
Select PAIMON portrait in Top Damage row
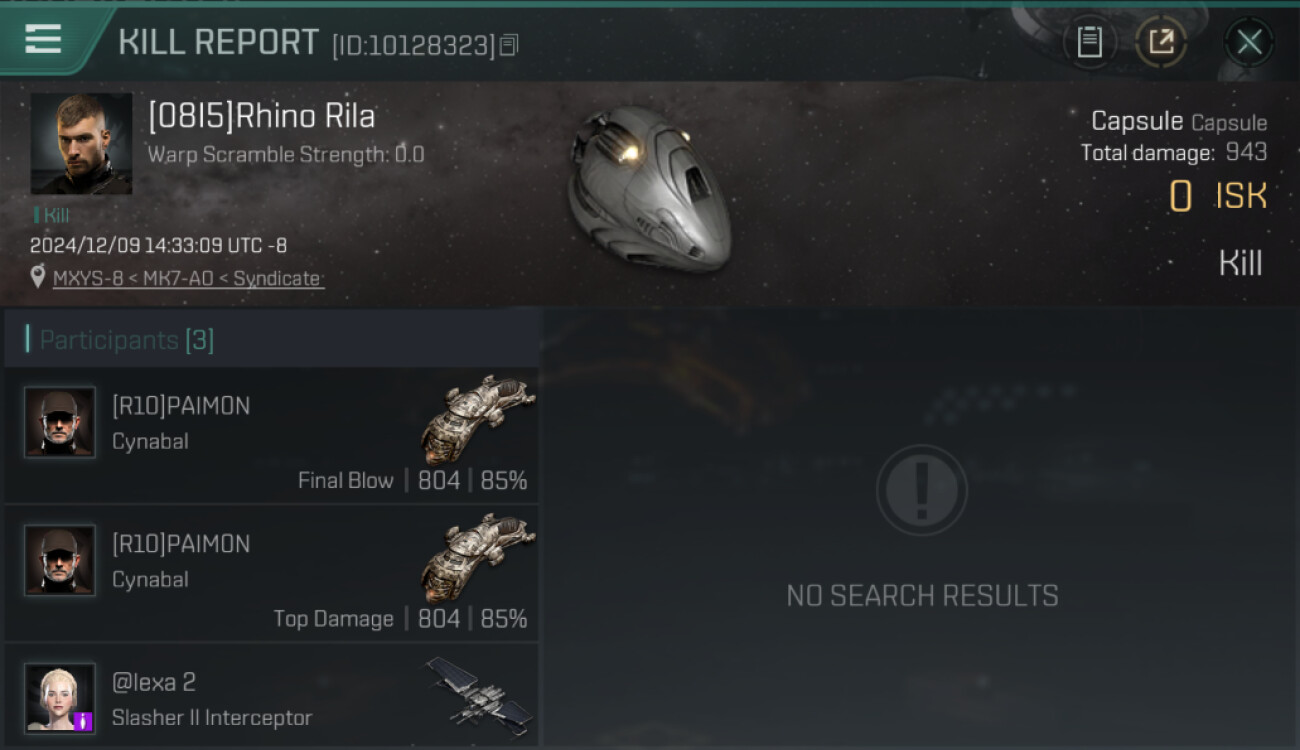click(60, 561)
